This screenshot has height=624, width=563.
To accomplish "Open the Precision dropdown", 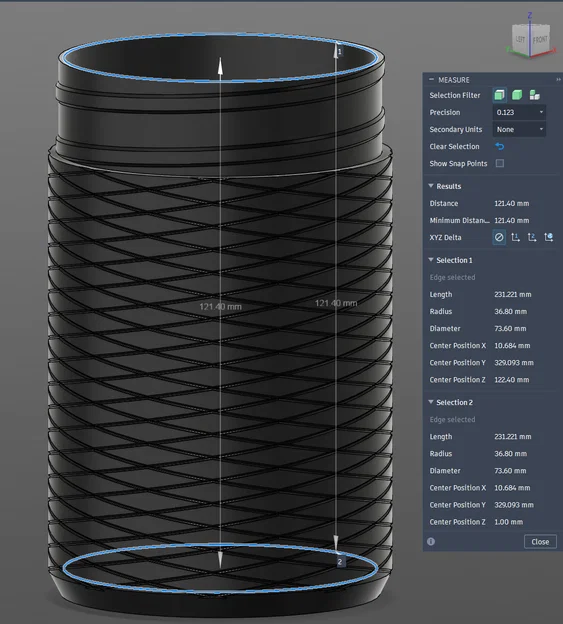I will (519, 112).
